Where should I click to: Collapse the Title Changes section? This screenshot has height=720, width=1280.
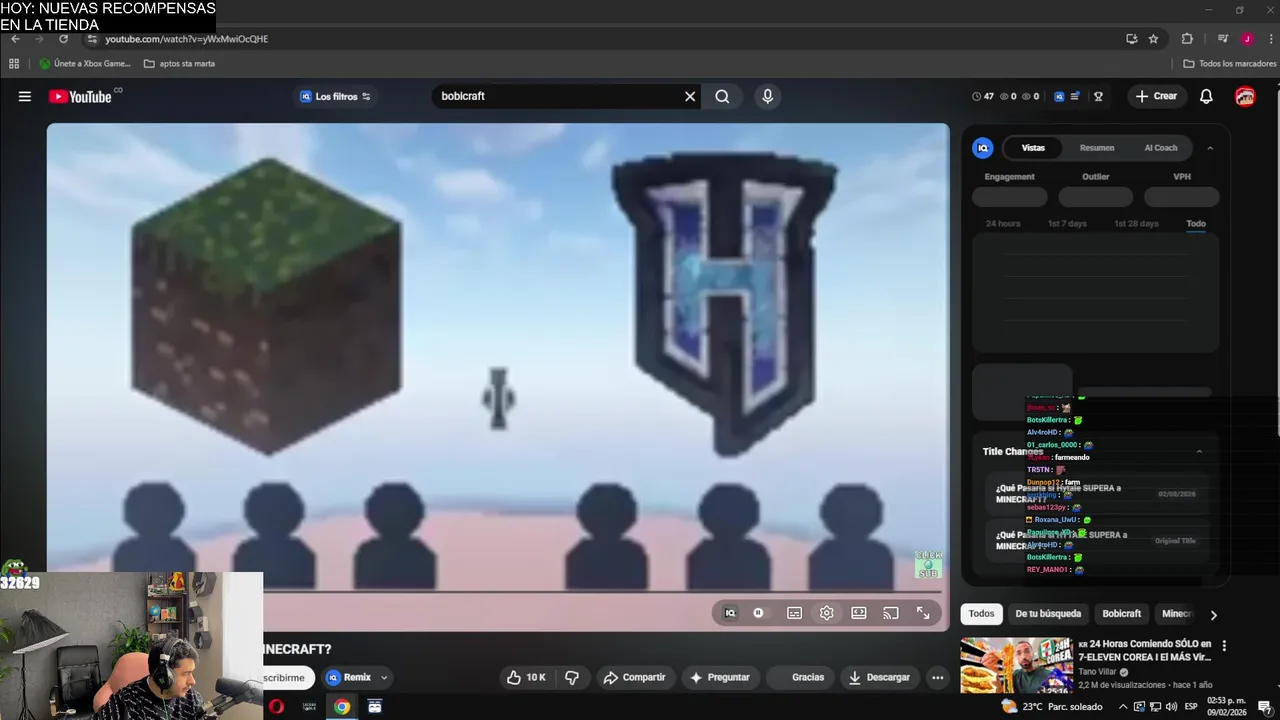(1199, 451)
